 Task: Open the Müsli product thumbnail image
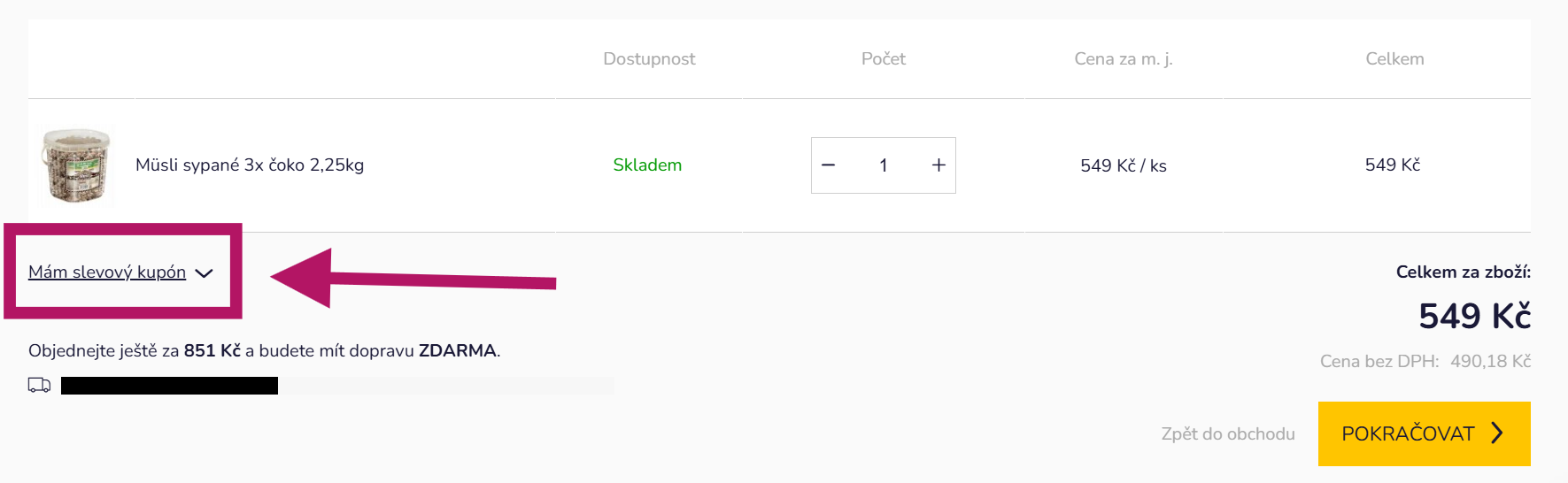(77, 165)
